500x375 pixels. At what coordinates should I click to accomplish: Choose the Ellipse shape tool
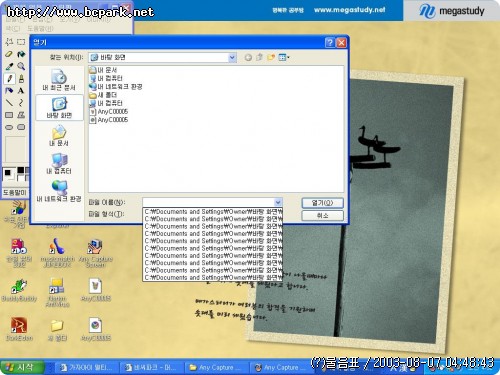9,127
